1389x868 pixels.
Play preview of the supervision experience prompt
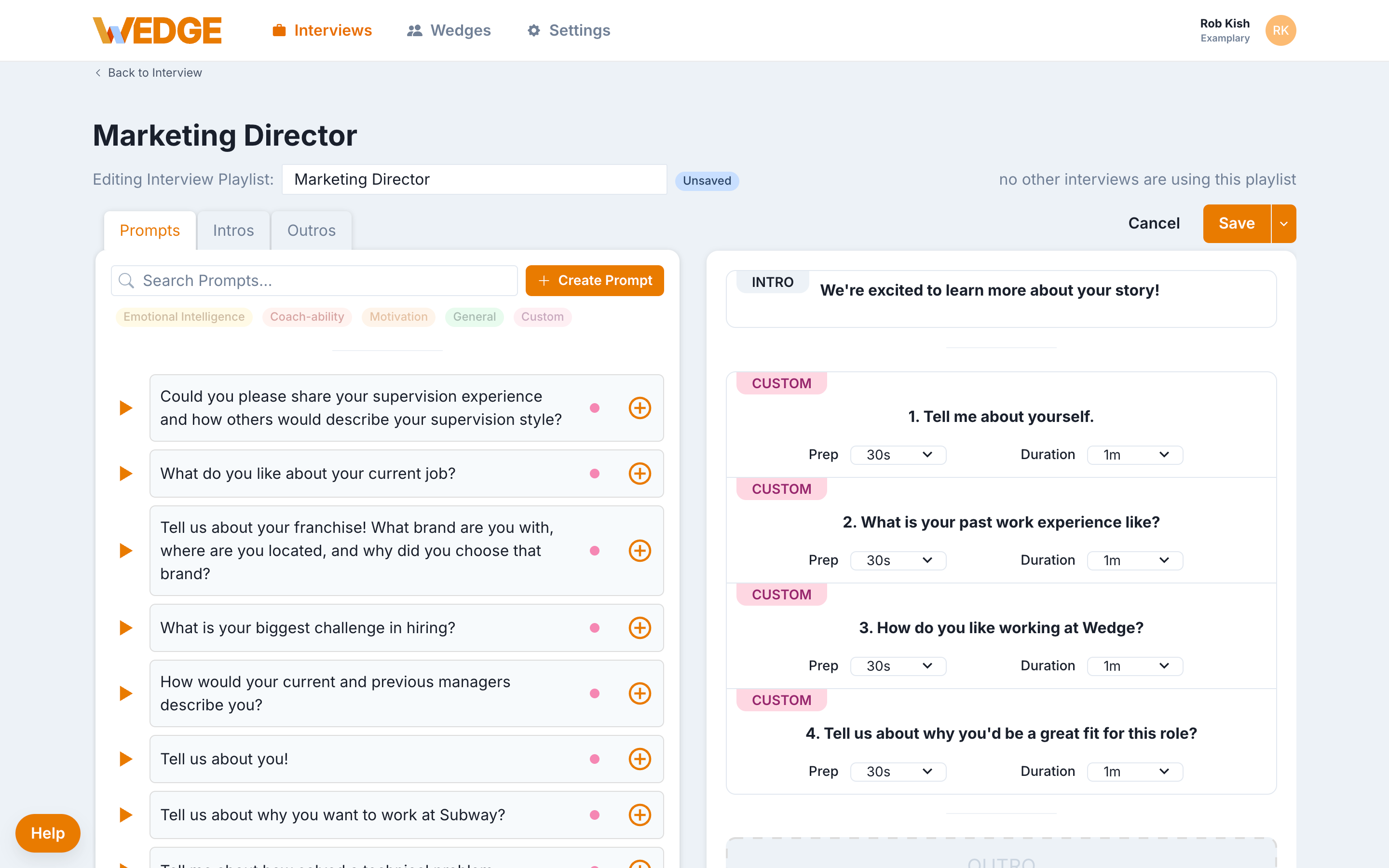[x=125, y=407]
